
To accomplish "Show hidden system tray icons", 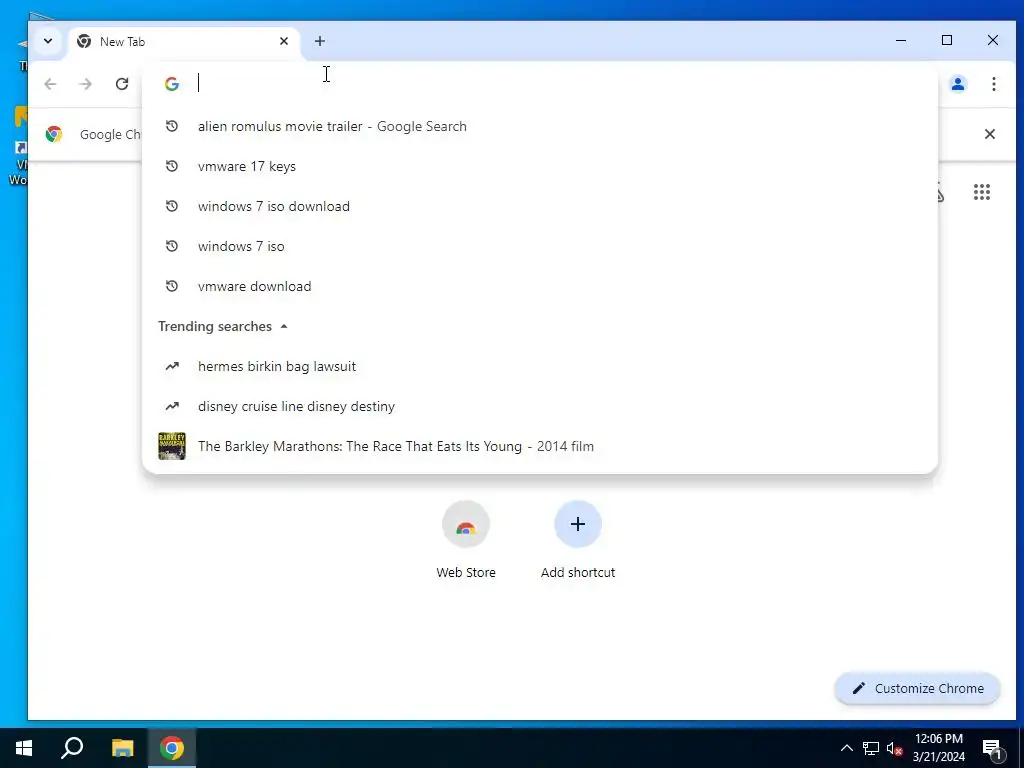I will (846, 748).
